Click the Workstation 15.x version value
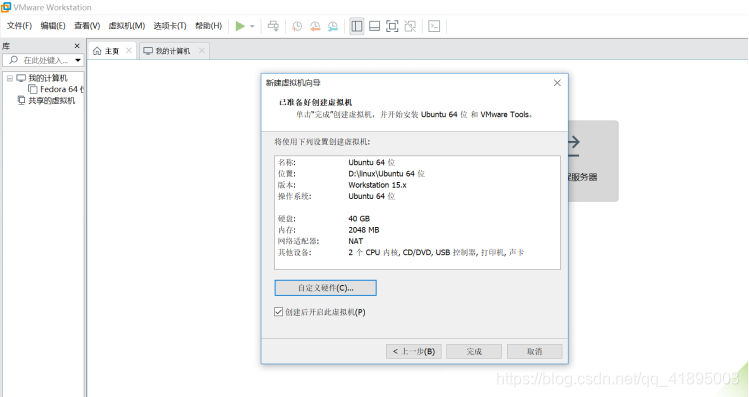 tap(377, 185)
